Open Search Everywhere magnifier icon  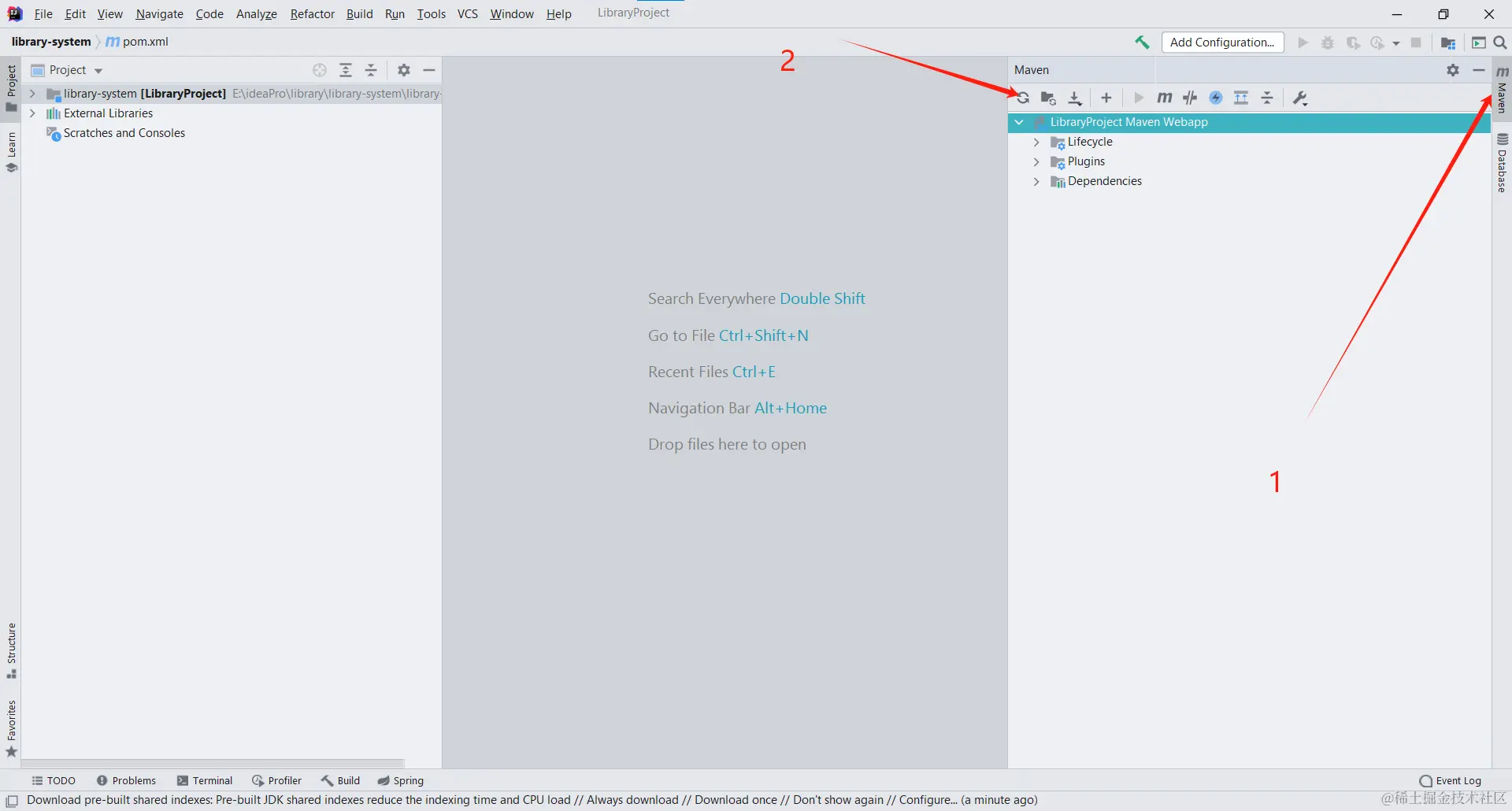(x=1500, y=43)
